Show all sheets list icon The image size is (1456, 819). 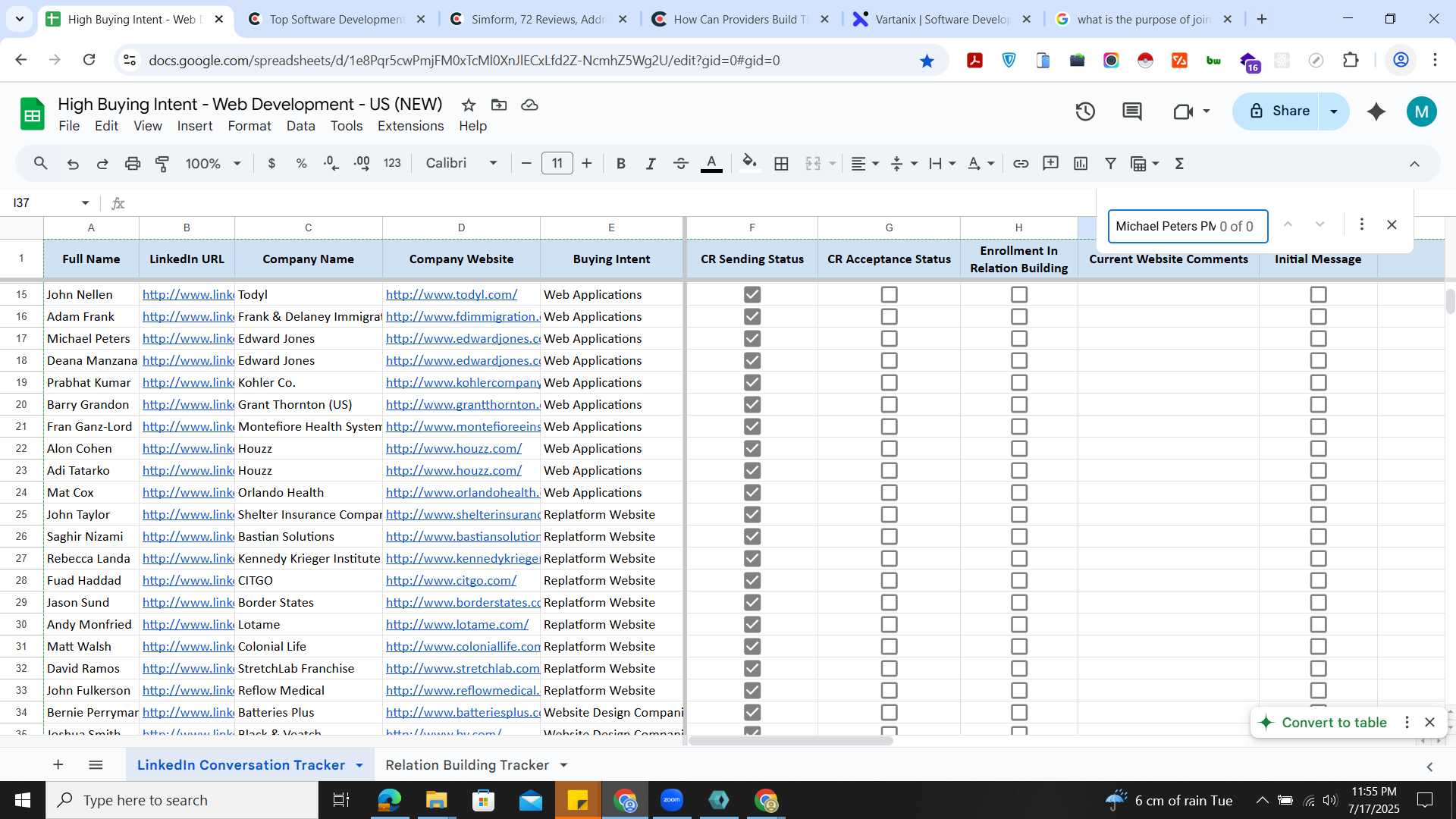pos(96,765)
